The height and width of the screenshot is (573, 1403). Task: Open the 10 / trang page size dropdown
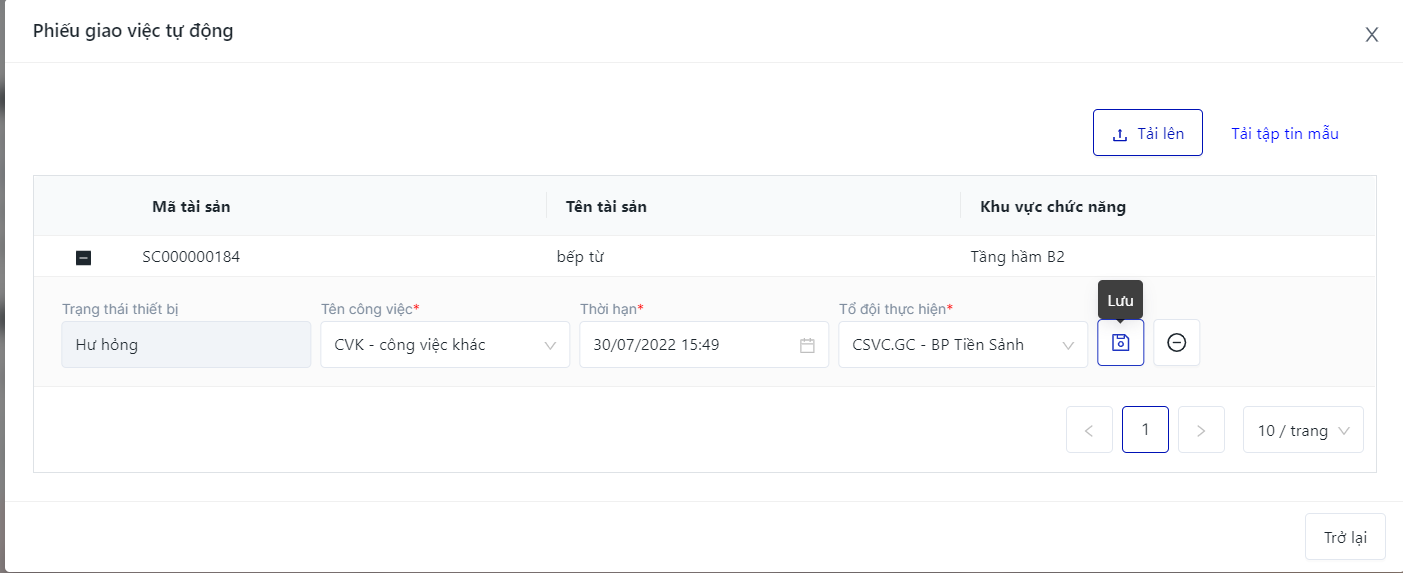tap(1303, 430)
